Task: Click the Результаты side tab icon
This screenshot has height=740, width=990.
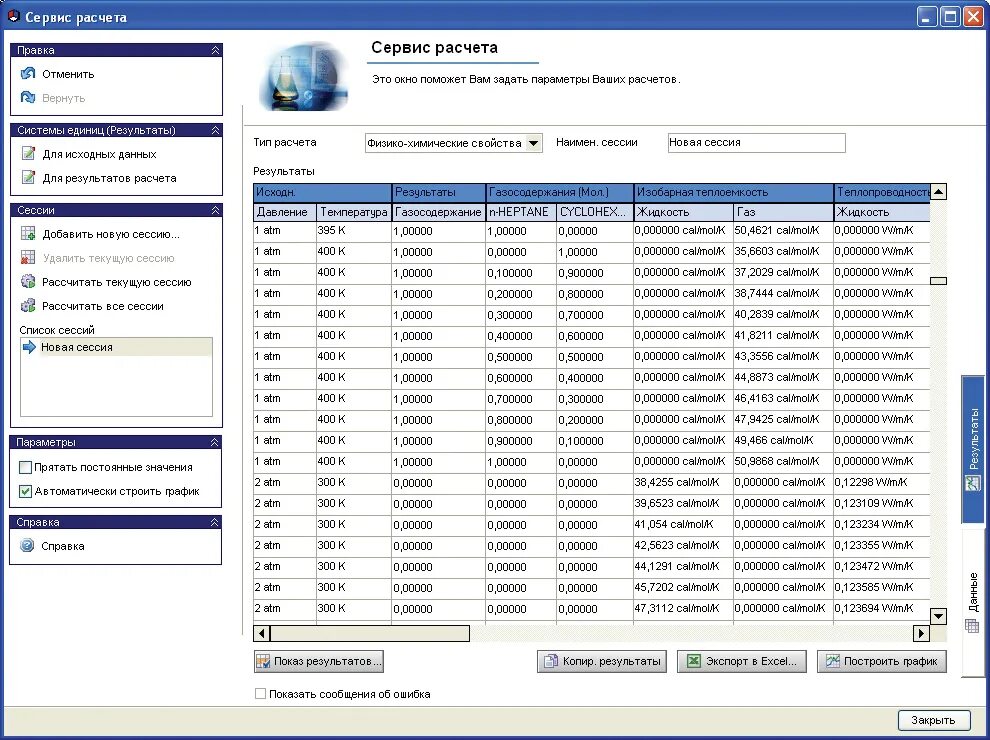Action: point(972,484)
